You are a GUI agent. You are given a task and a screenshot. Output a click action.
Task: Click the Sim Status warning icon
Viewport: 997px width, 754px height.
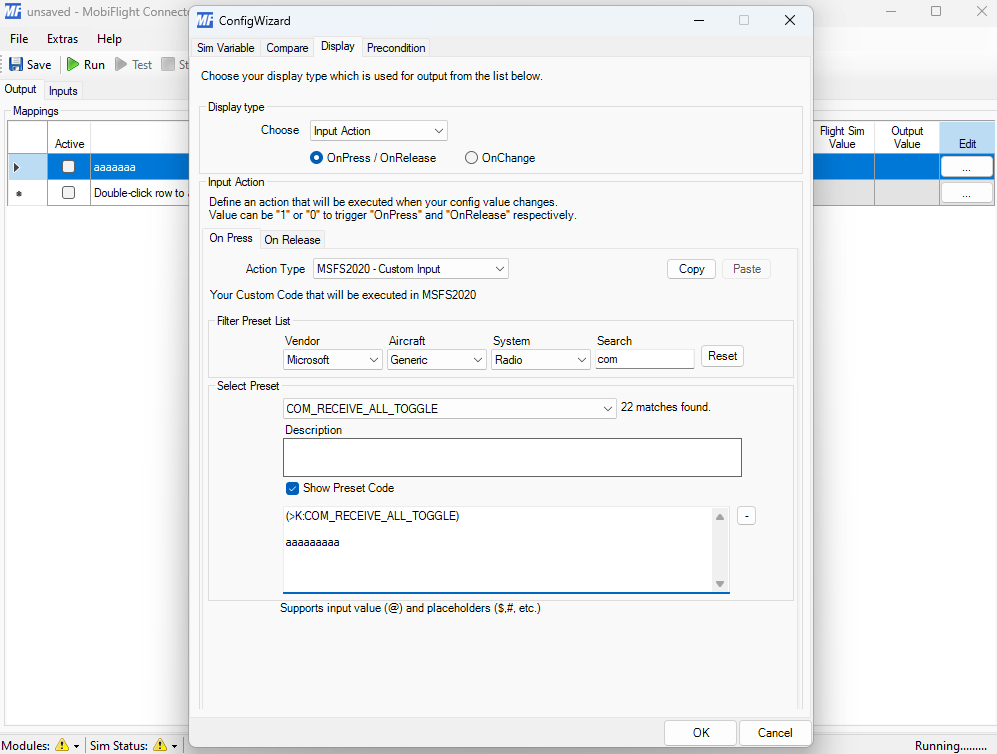(x=159, y=745)
